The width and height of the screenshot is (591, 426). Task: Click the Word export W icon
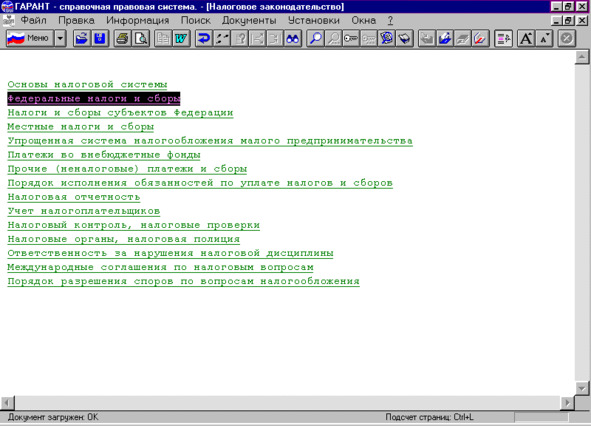[181, 38]
